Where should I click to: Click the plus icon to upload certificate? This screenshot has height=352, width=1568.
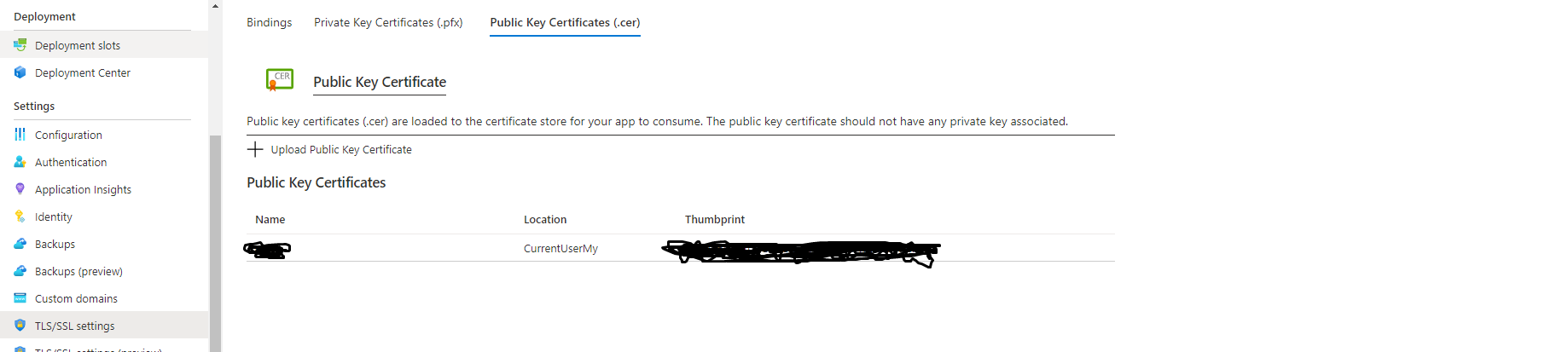point(255,149)
